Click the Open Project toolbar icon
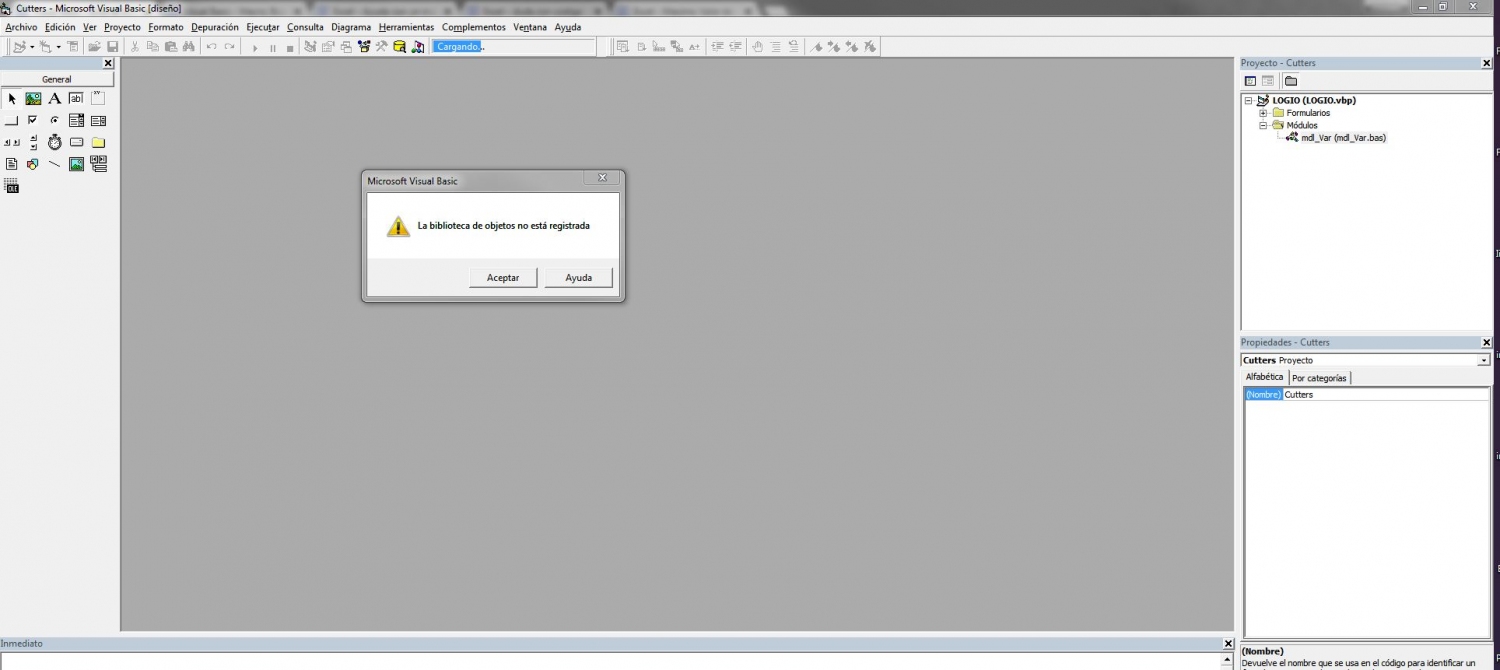1500x670 pixels. (x=94, y=47)
